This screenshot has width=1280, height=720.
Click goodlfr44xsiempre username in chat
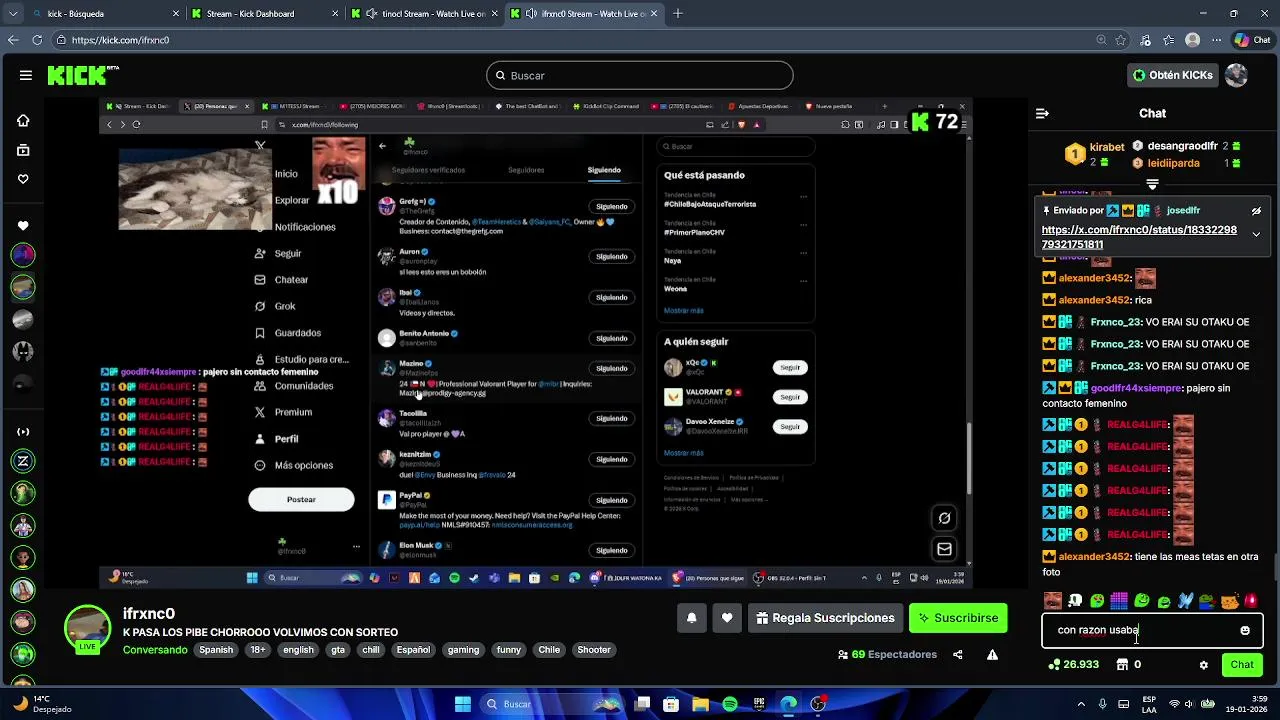[1136, 388]
